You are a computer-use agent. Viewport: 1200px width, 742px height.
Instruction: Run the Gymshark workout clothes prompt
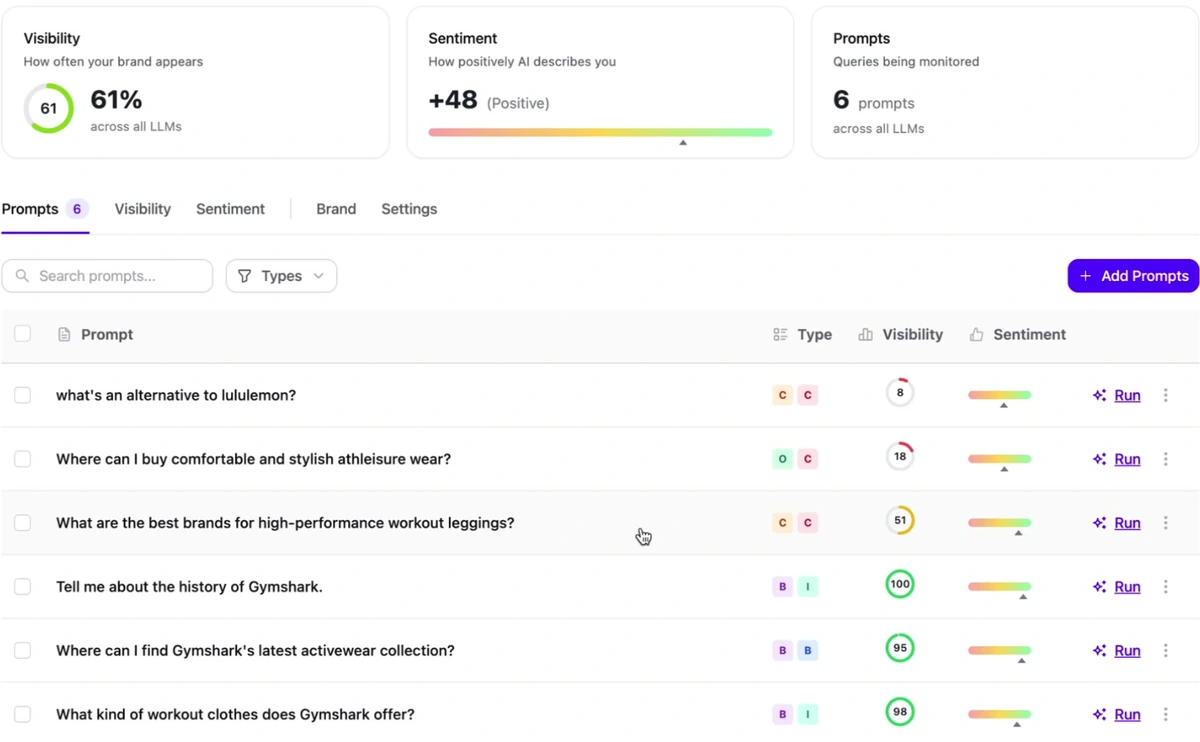(x=1127, y=715)
